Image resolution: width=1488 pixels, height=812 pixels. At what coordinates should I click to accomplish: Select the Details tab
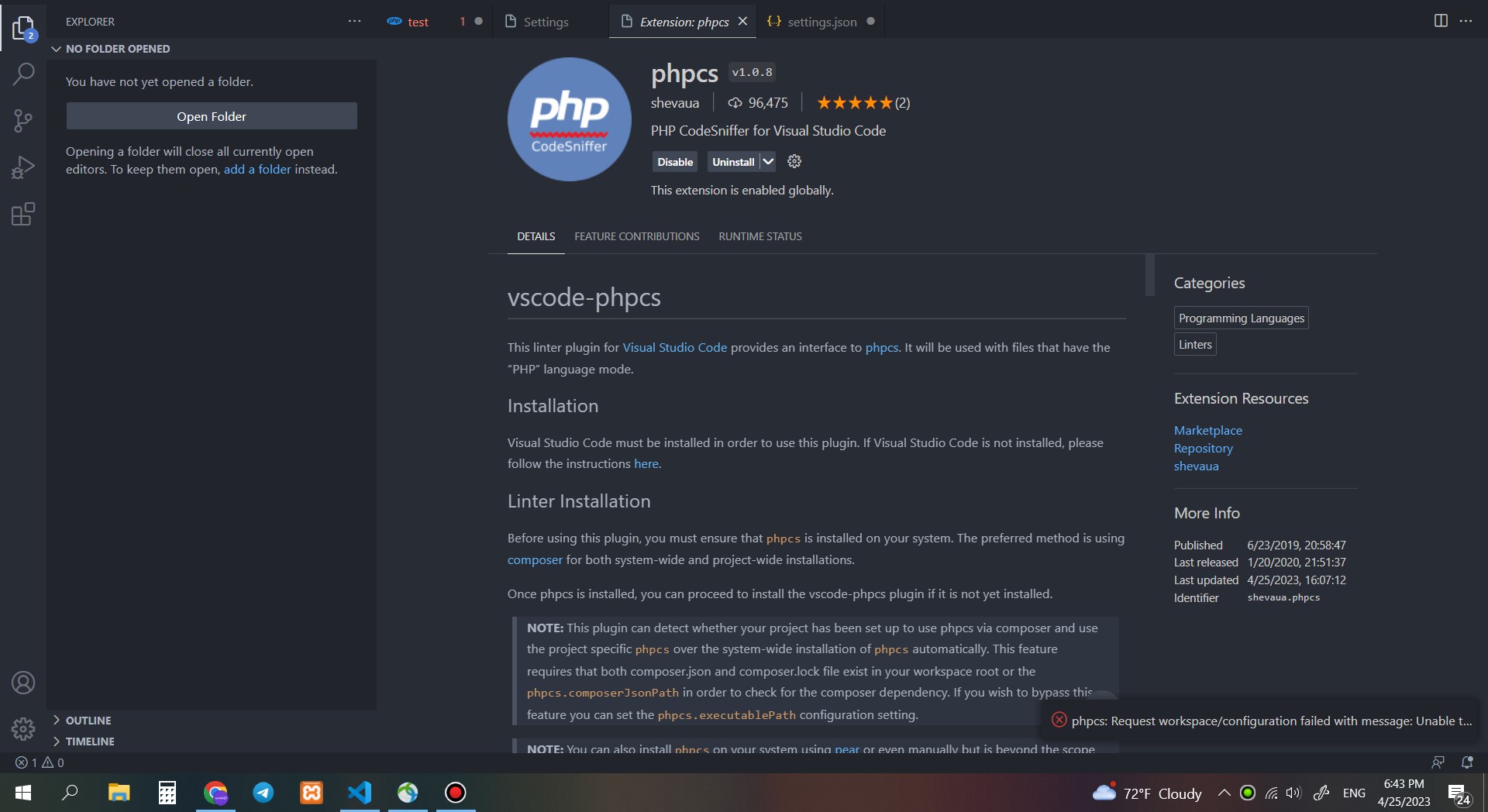[536, 236]
